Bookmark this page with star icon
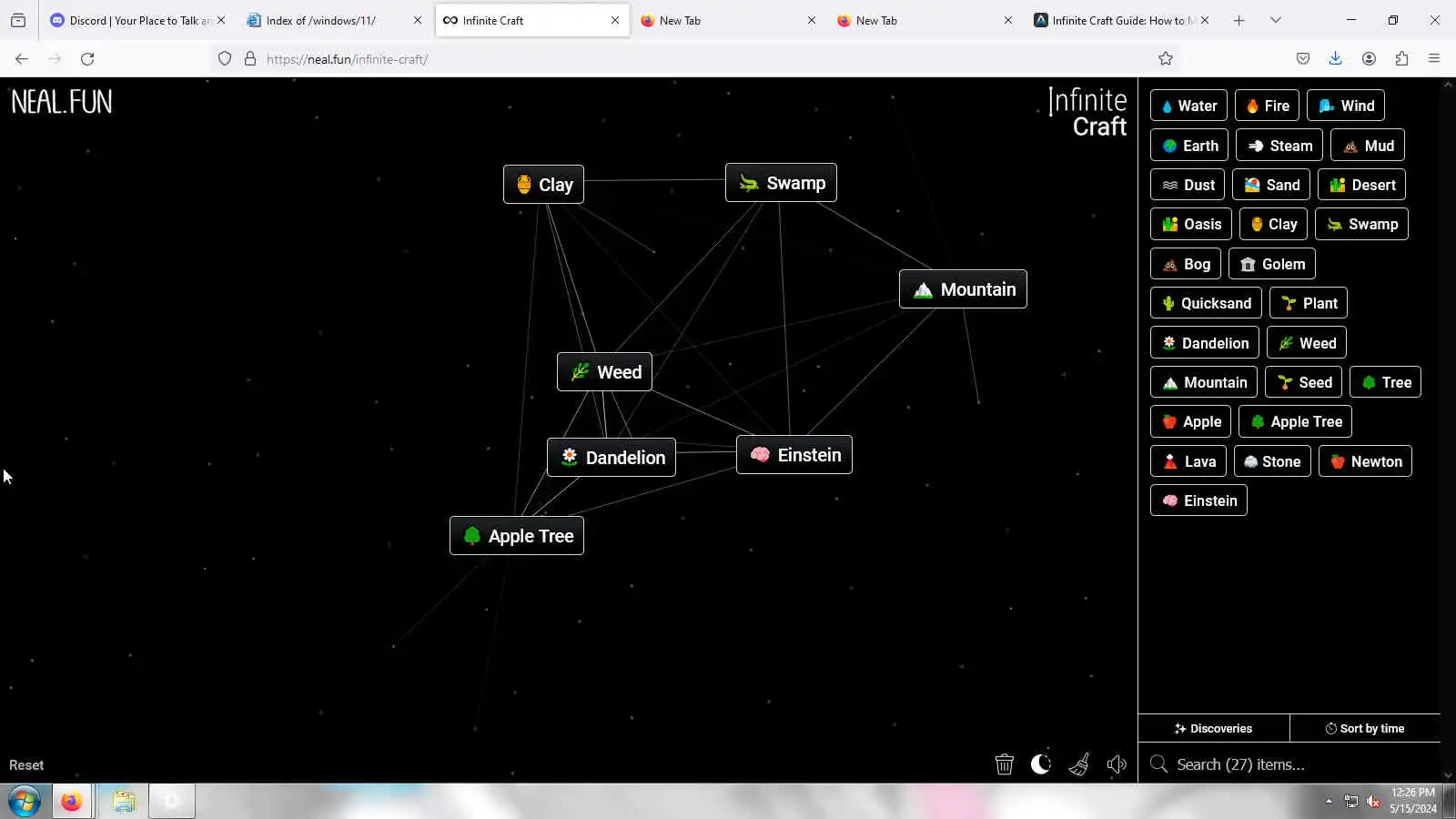 point(1165,59)
